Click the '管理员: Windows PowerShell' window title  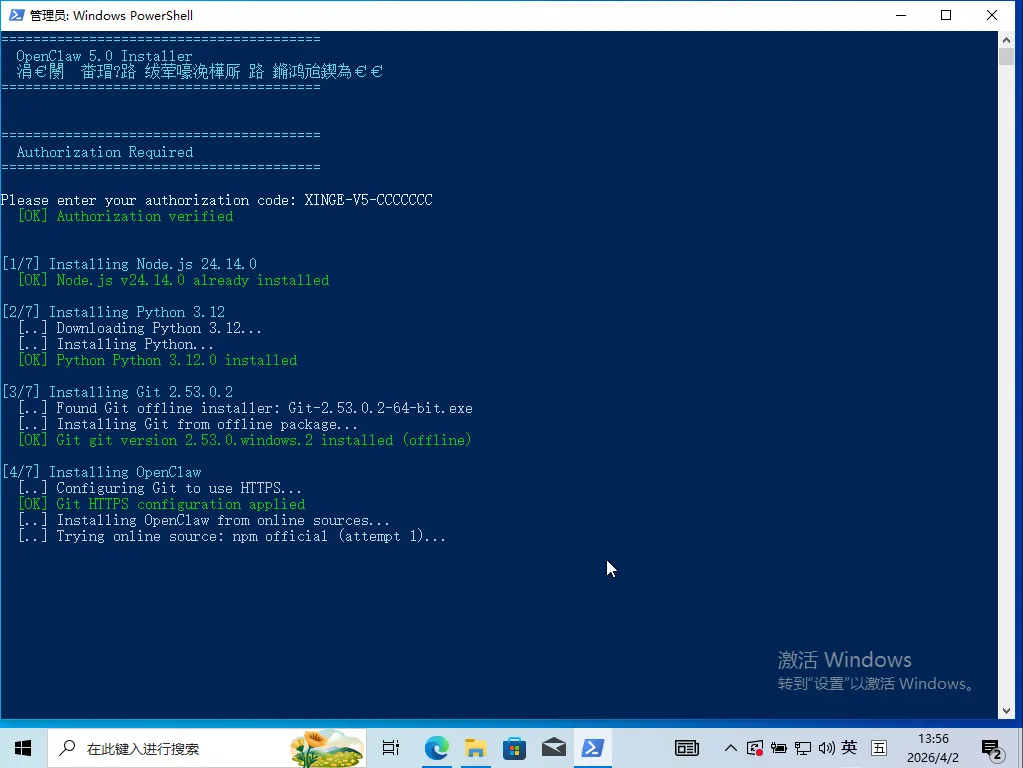[112, 15]
